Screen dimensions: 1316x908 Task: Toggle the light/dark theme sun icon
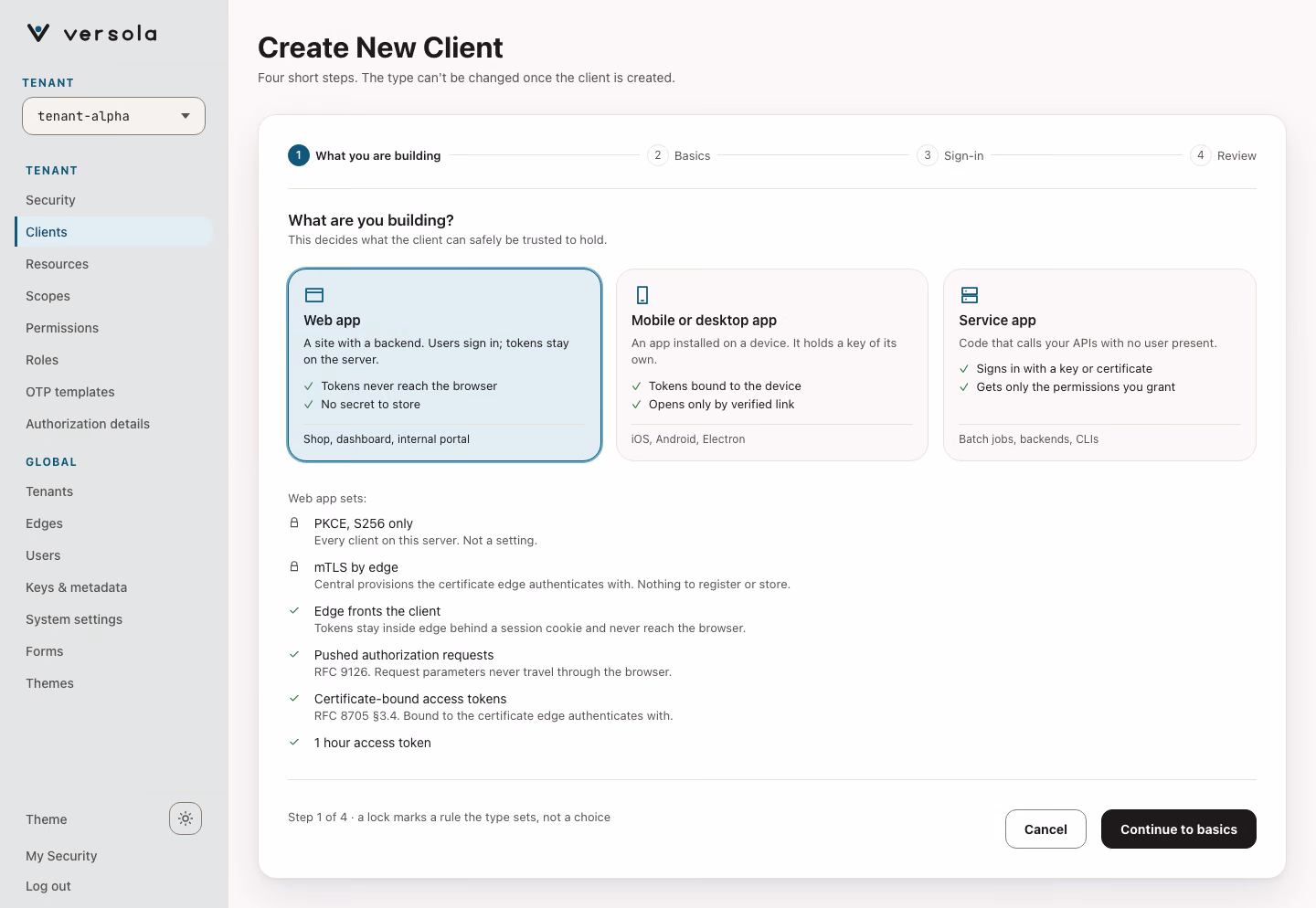click(186, 818)
